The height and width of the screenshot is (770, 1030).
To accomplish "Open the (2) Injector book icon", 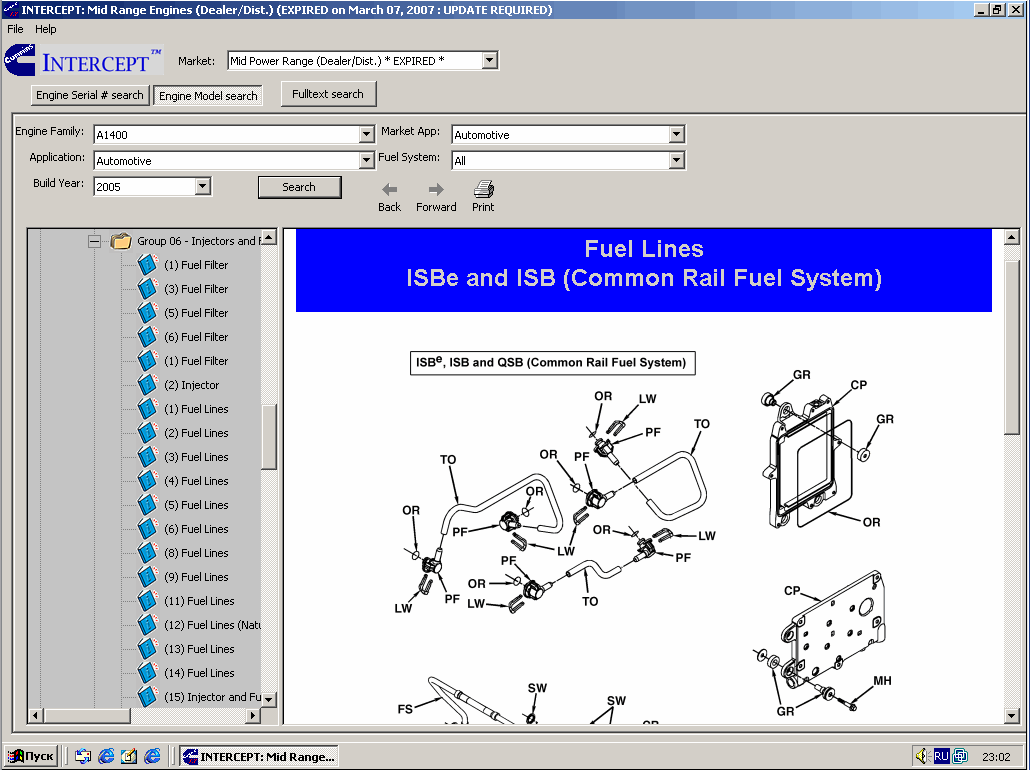I will [148, 385].
